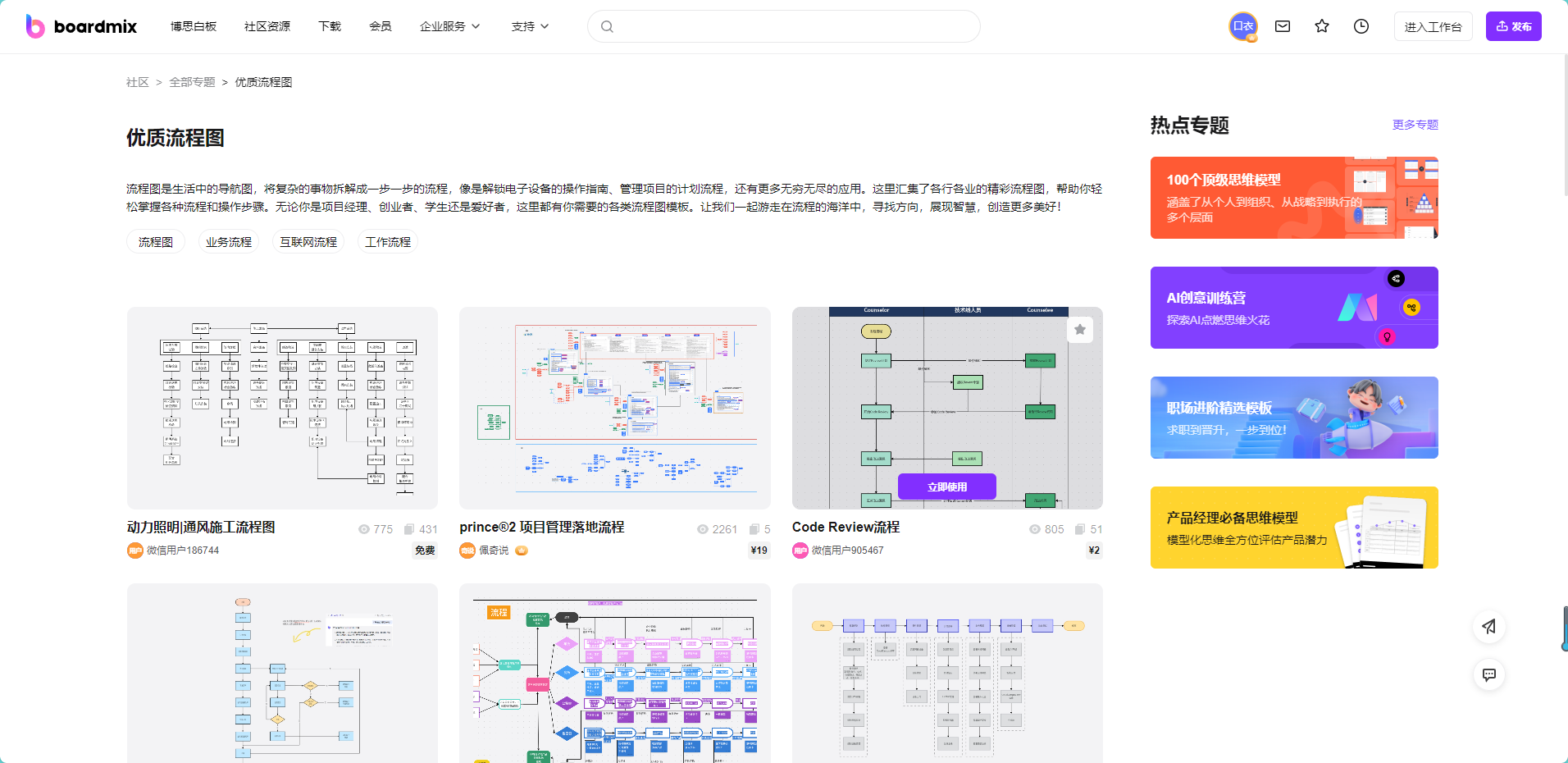The width and height of the screenshot is (1568, 763).
Task: Open the 会员 menu item
Action: 381,26
